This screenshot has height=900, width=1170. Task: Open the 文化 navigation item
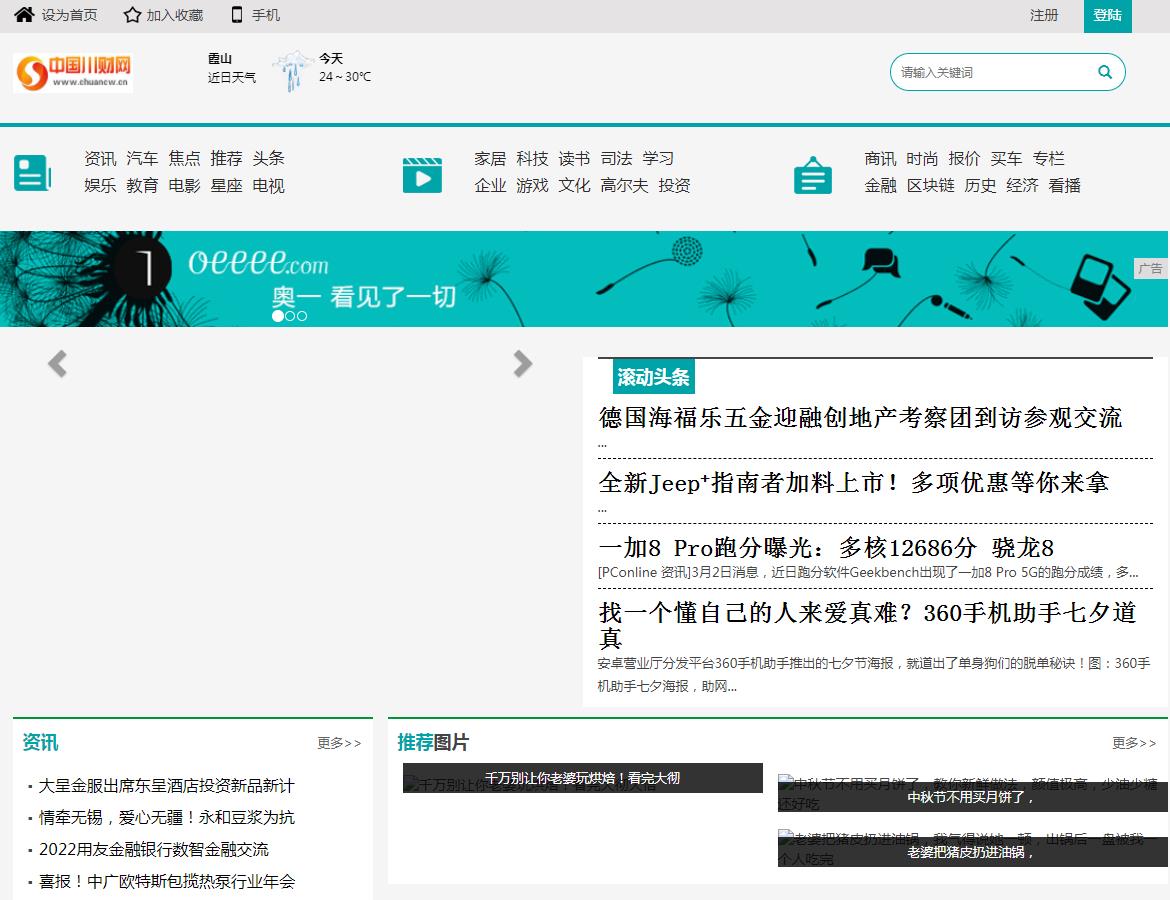[x=575, y=185]
